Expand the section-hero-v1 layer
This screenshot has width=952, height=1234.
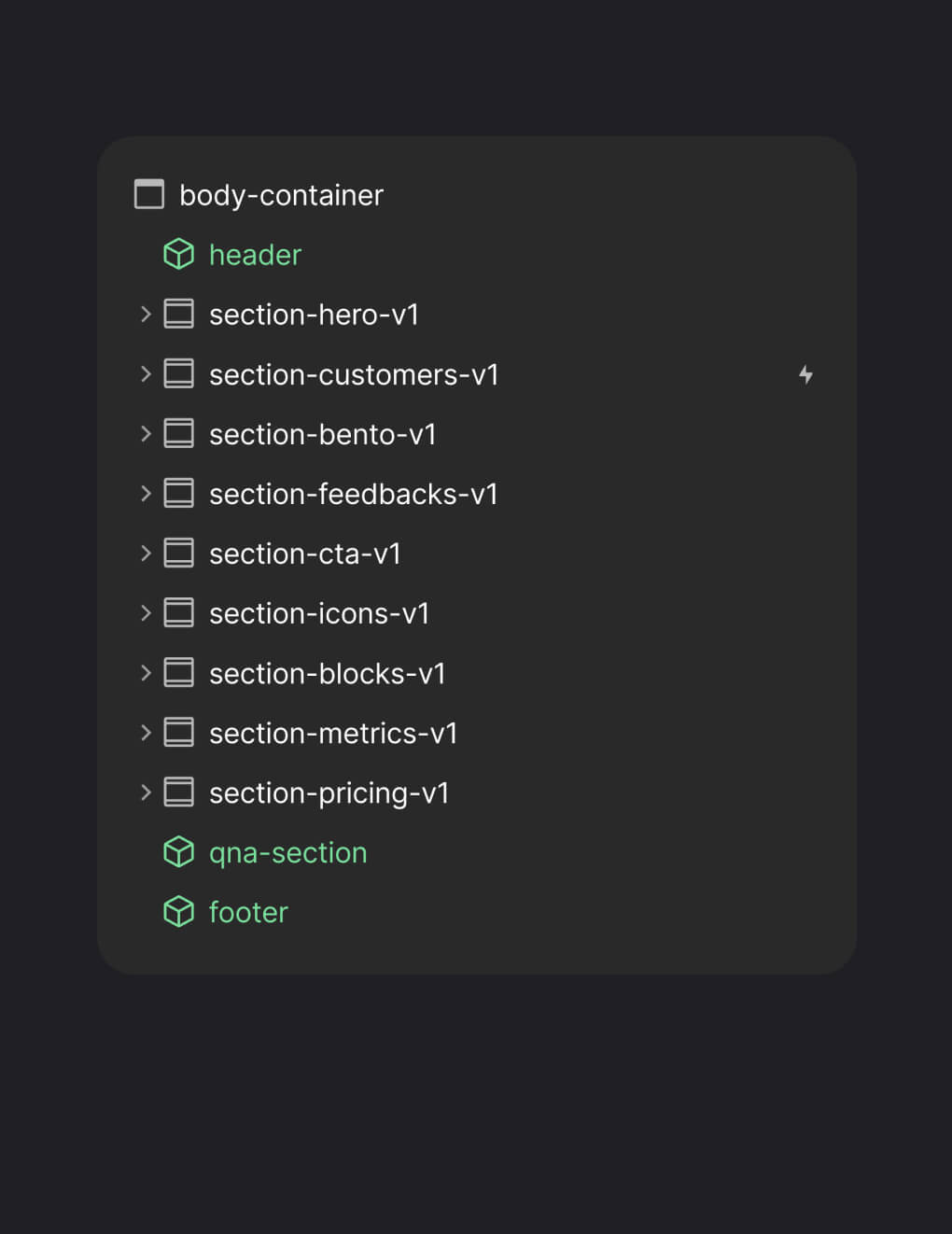pos(146,315)
